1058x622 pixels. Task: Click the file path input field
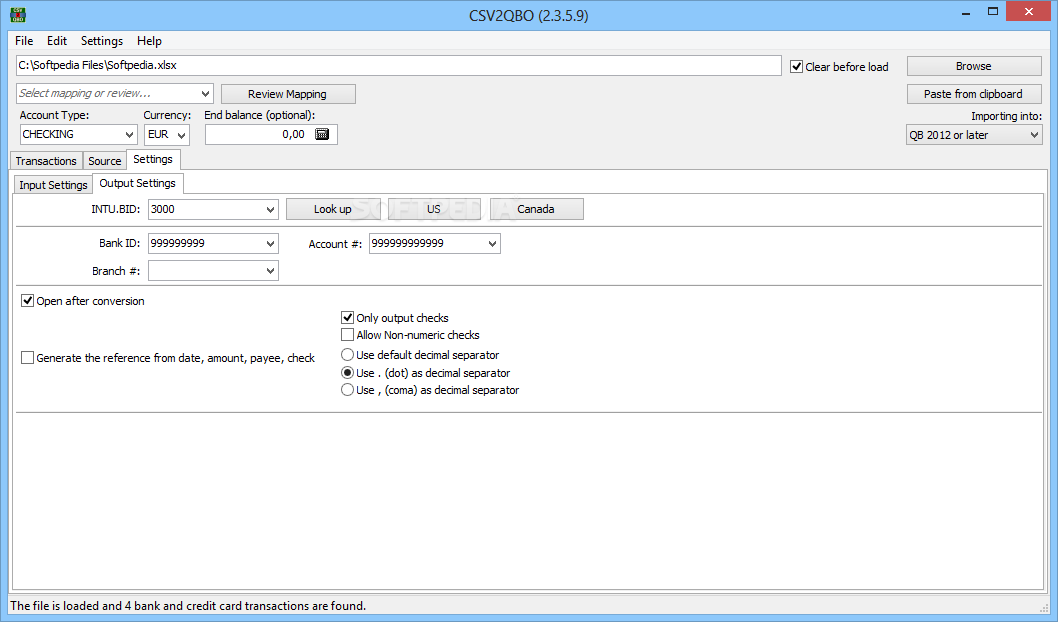[398, 65]
